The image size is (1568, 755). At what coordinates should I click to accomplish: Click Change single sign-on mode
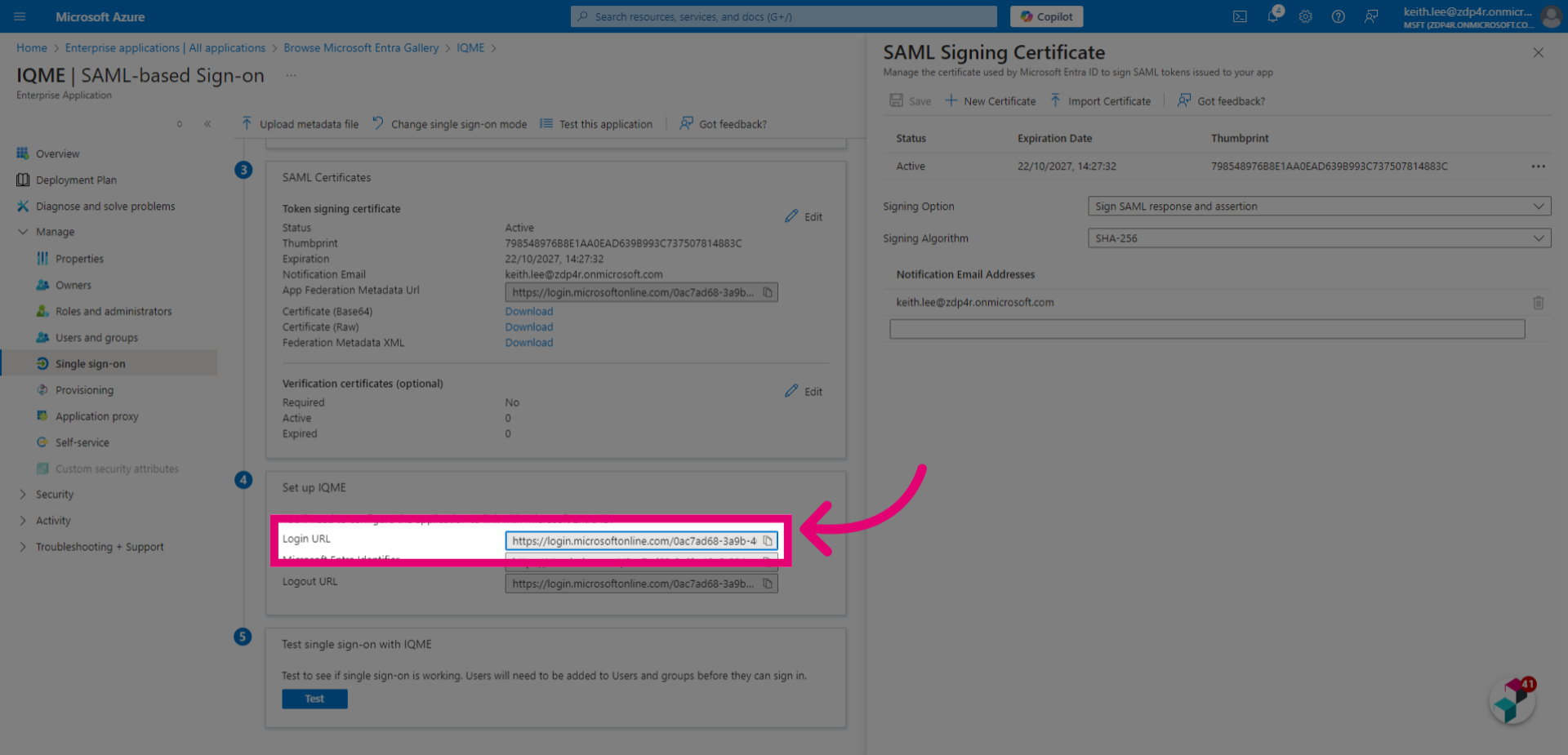pyautogui.click(x=449, y=124)
